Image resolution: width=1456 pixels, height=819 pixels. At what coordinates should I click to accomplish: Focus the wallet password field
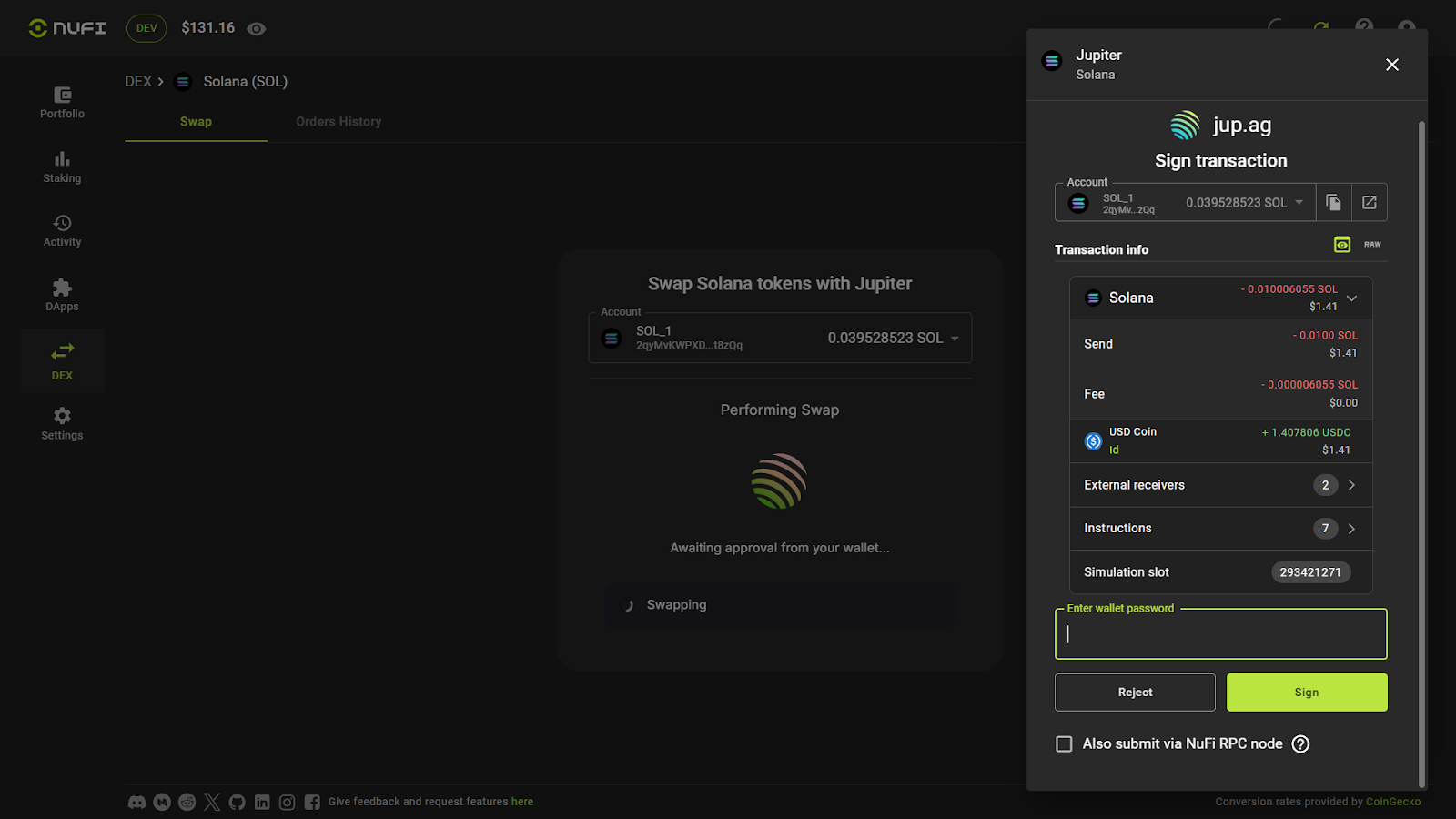[1220, 635]
